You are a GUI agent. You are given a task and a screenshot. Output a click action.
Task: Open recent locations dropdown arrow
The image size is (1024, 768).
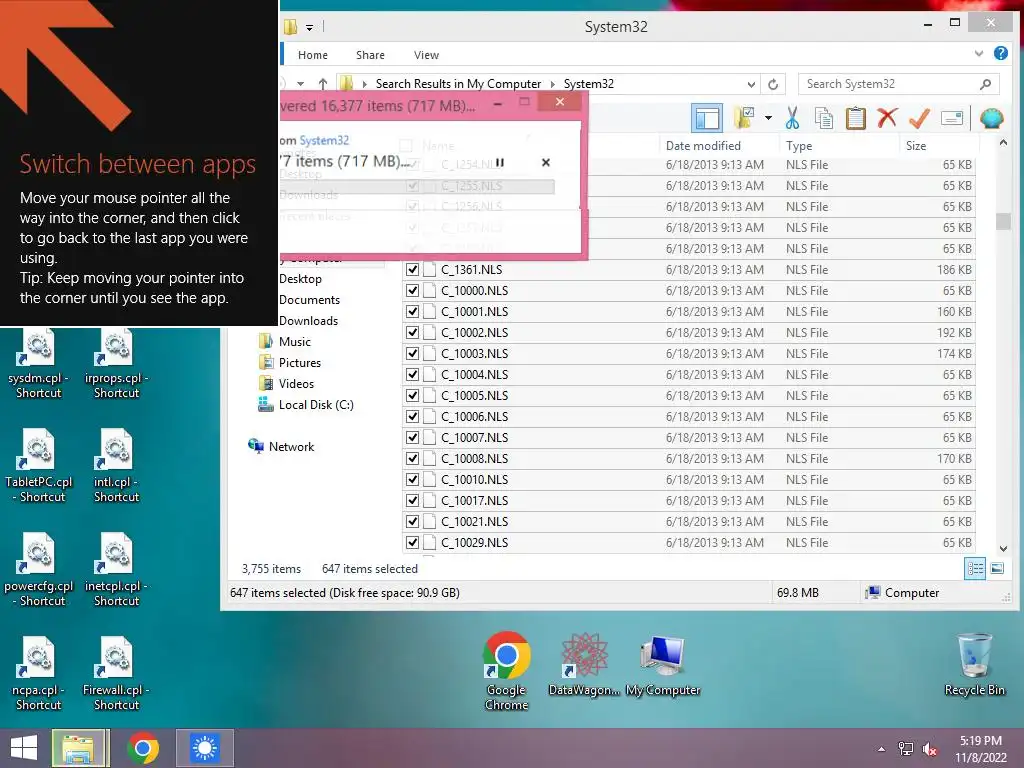click(x=300, y=84)
